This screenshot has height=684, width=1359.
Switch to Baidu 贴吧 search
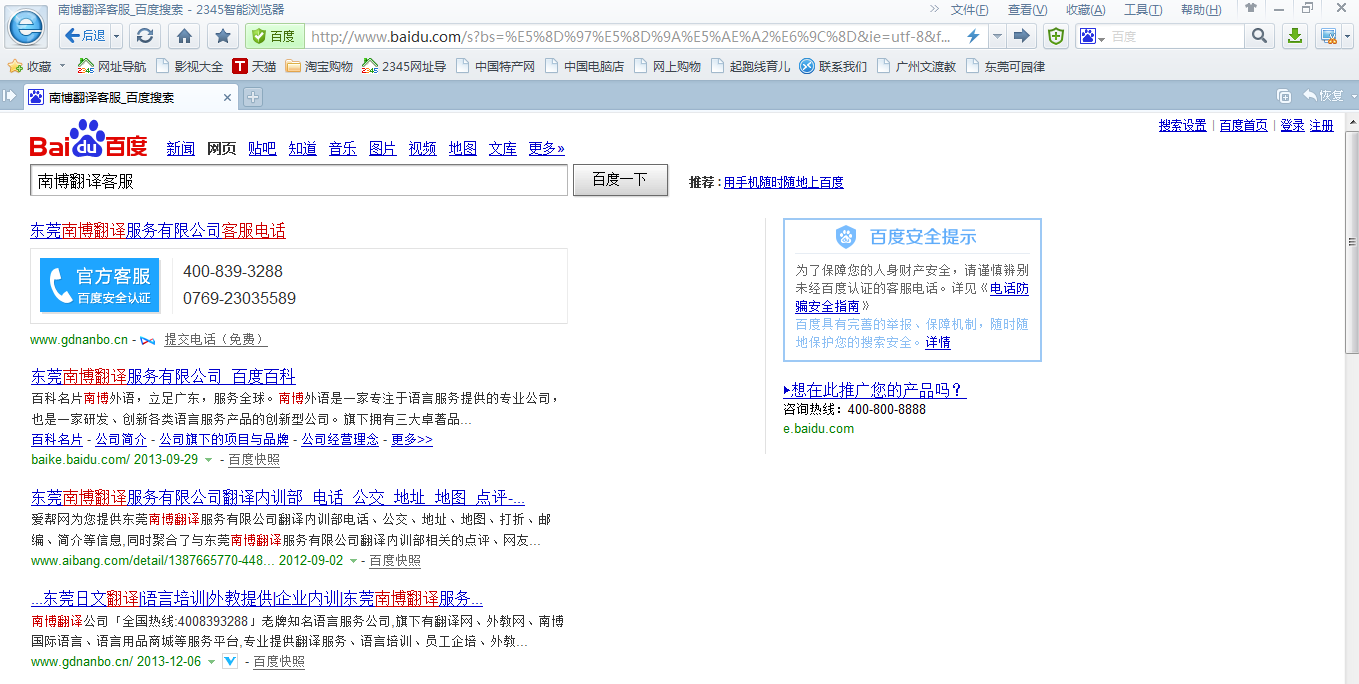pyautogui.click(x=262, y=148)
